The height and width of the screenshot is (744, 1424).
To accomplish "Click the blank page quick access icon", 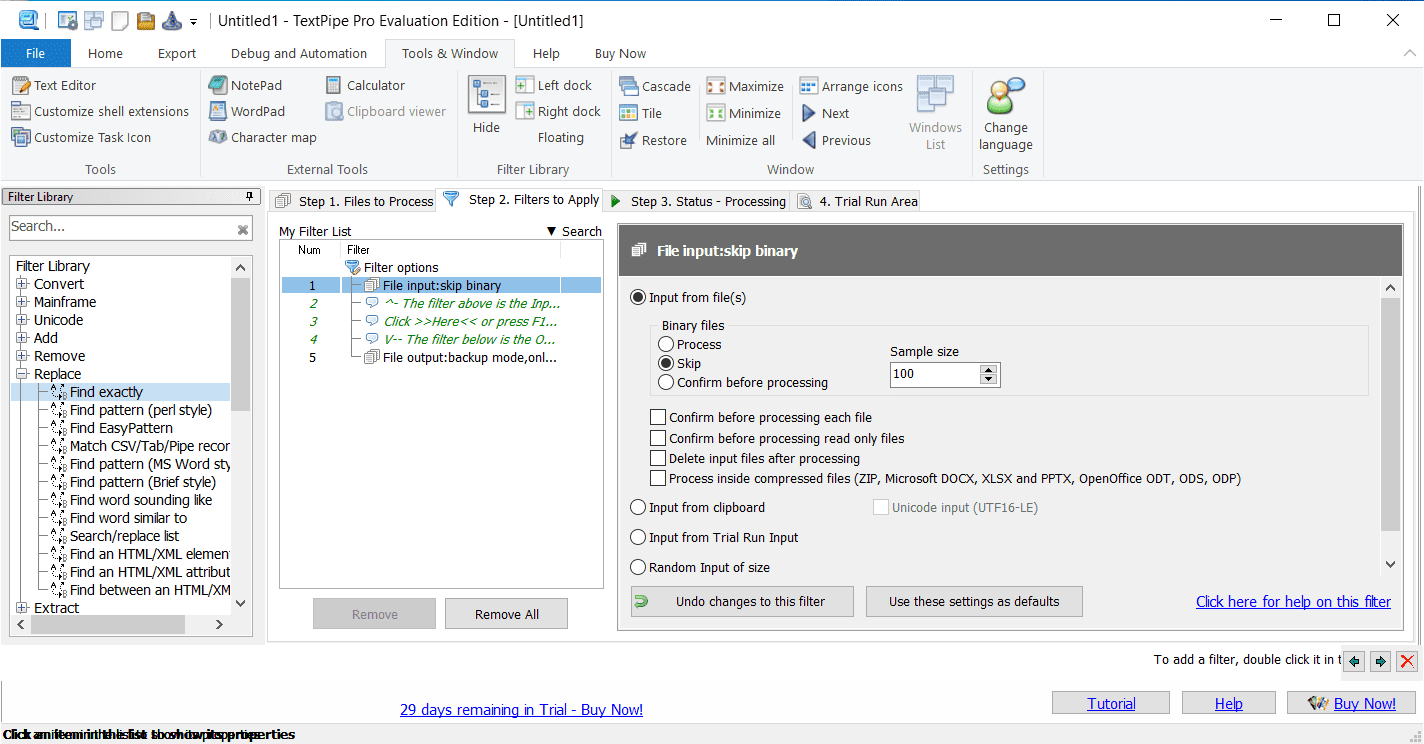I will pos(119,20).
